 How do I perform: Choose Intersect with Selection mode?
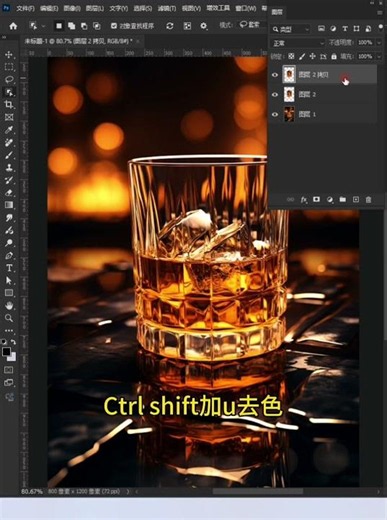(96, 26)
